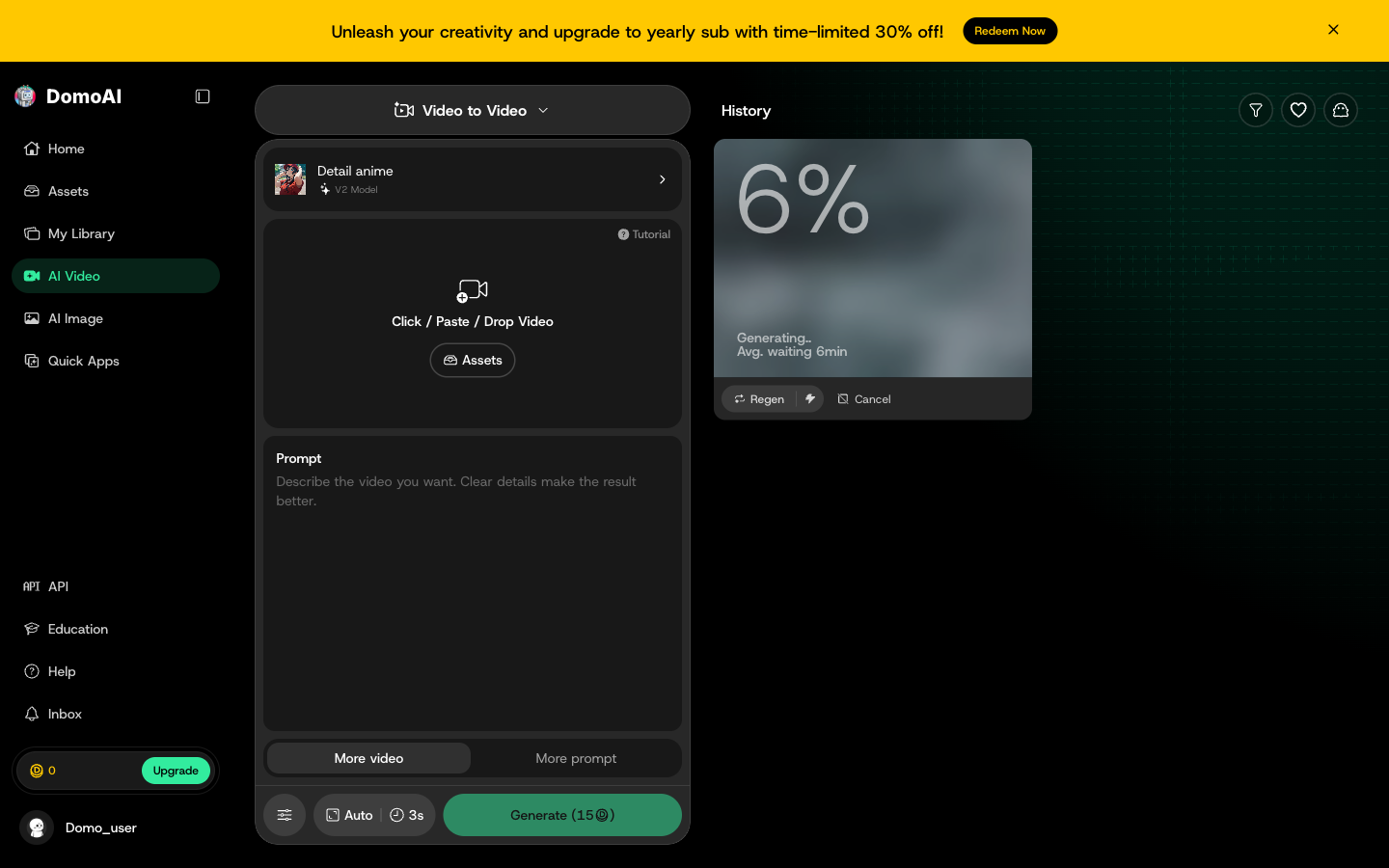
Task: Open Domo_user profile avatar
Action: [x=37, y=827]
